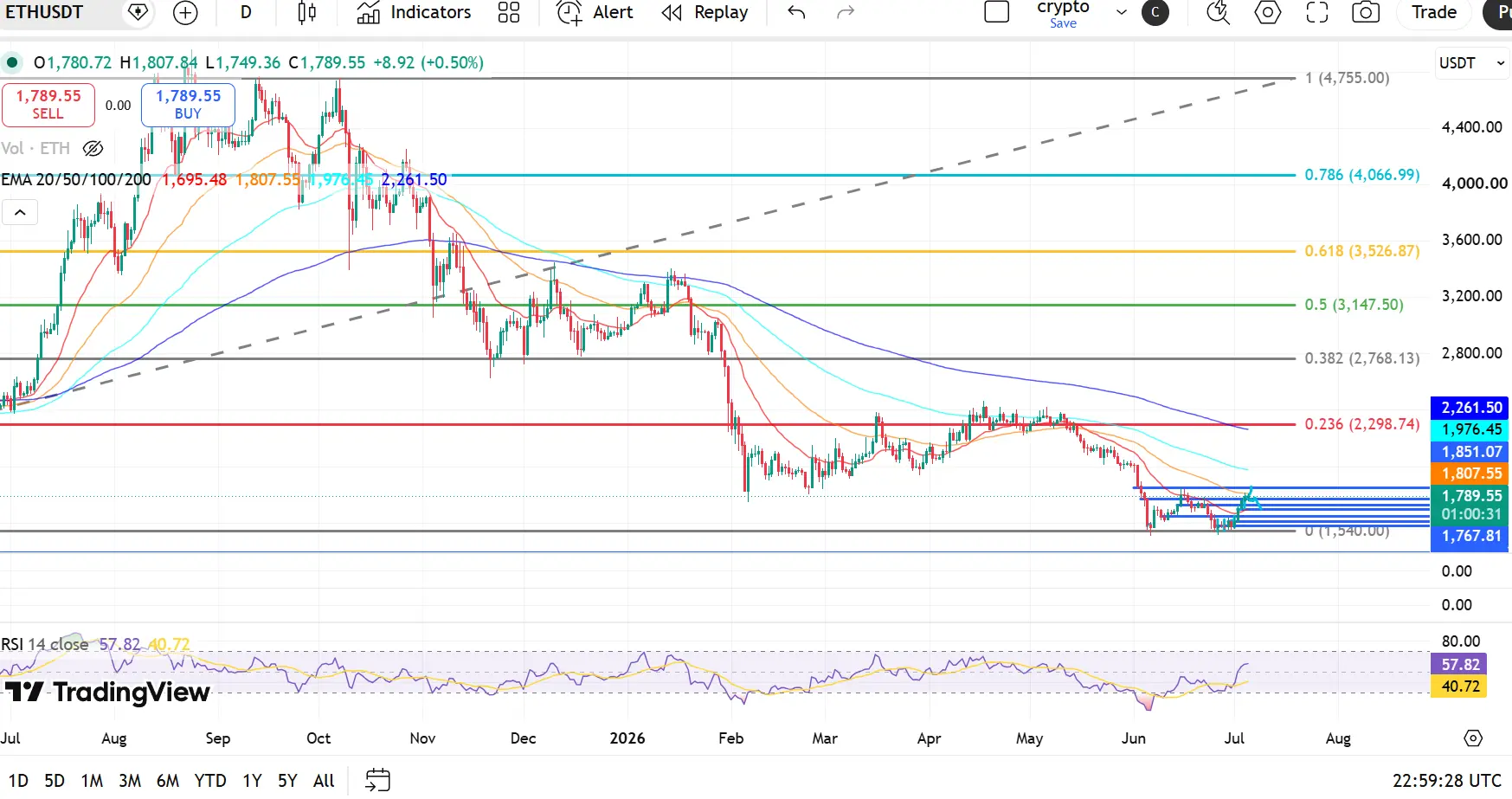Viewport: 1512px width, 799px height.
Task: Expand the crypto layout dropdown arrow
Action: pyautogui.click(x=1122, y=12)
